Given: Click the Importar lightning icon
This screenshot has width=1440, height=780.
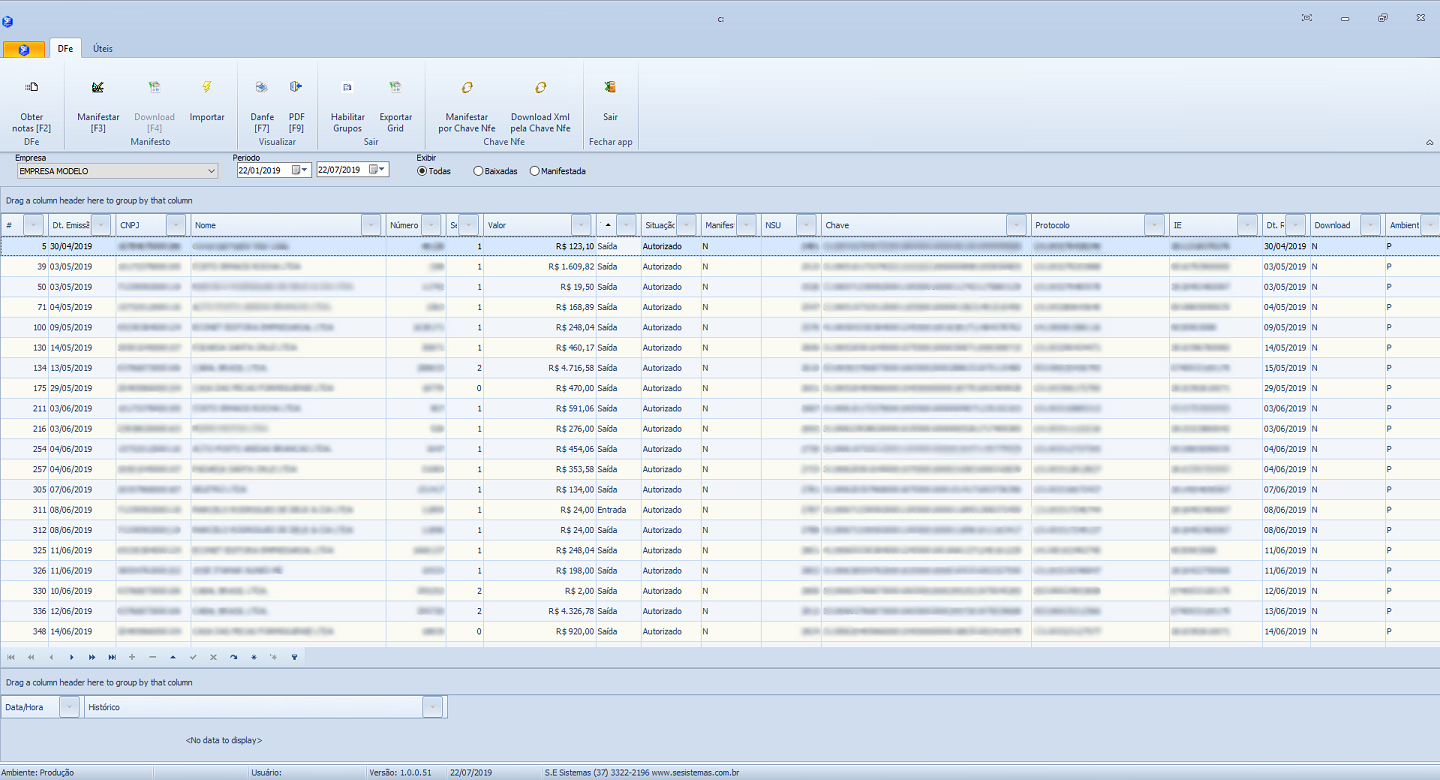Looking at the screenshot, I should [207, 88].
